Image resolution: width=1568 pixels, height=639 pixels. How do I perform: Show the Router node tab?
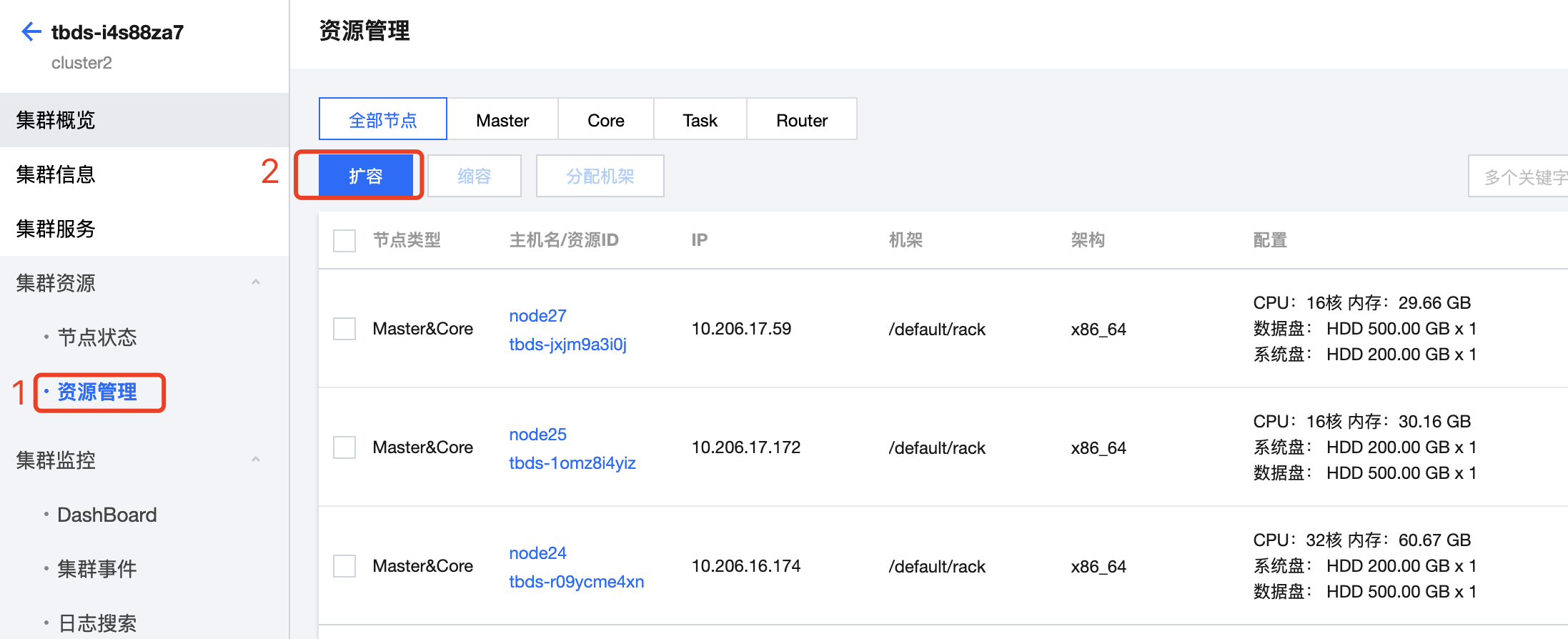801,120
